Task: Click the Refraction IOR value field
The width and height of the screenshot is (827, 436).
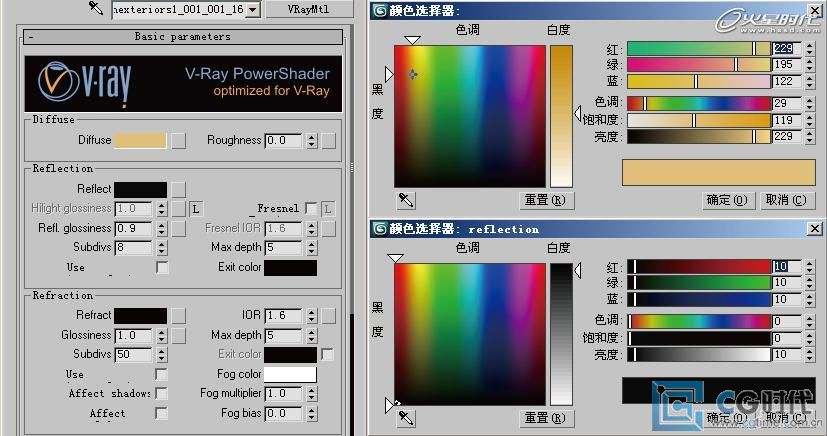Action: click(284, 316)
